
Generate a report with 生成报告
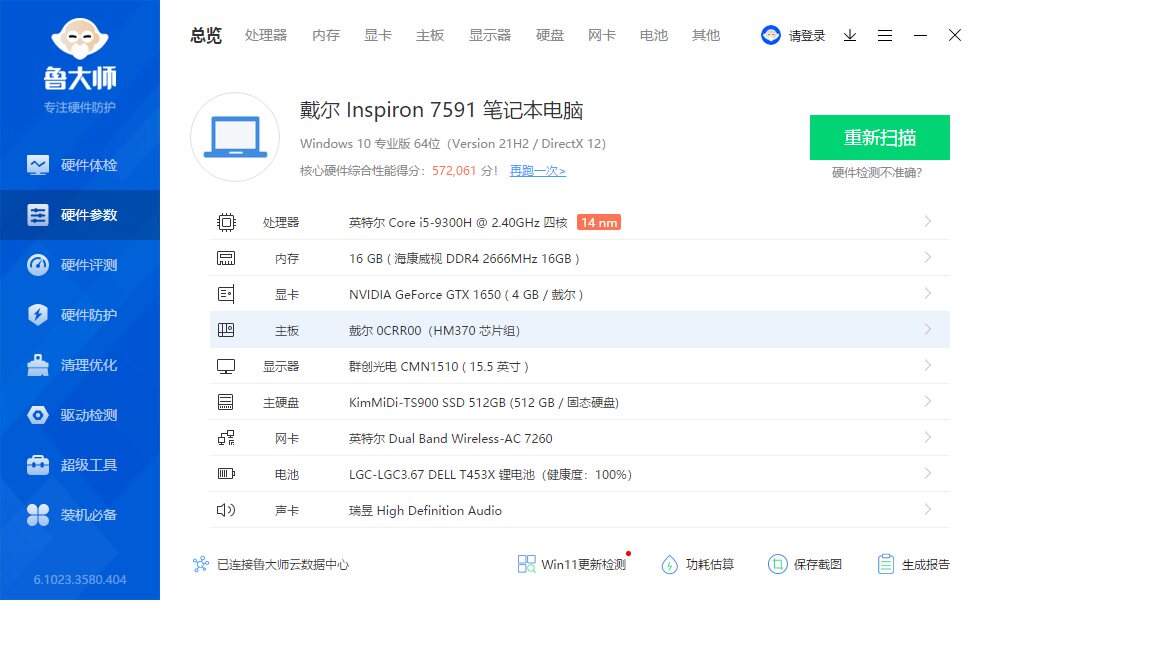click(914, 564)
